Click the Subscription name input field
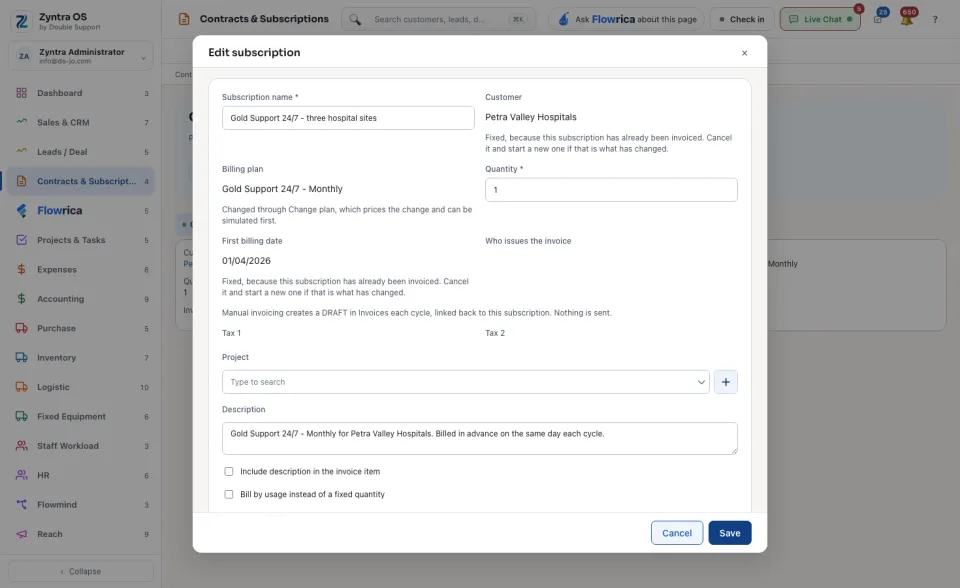Viewport: 960px width, 588px height. point(348,118)
